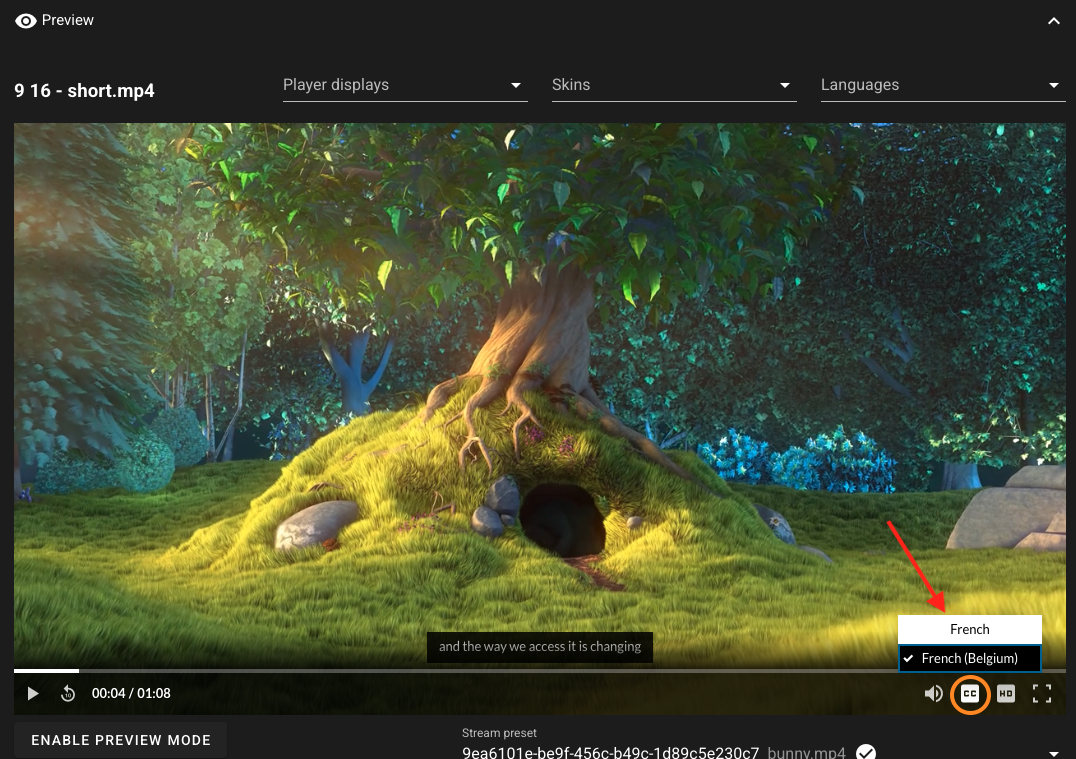Select French (Belgium) subtitle track
The image size is (1076, 759).
coord(970,659)
